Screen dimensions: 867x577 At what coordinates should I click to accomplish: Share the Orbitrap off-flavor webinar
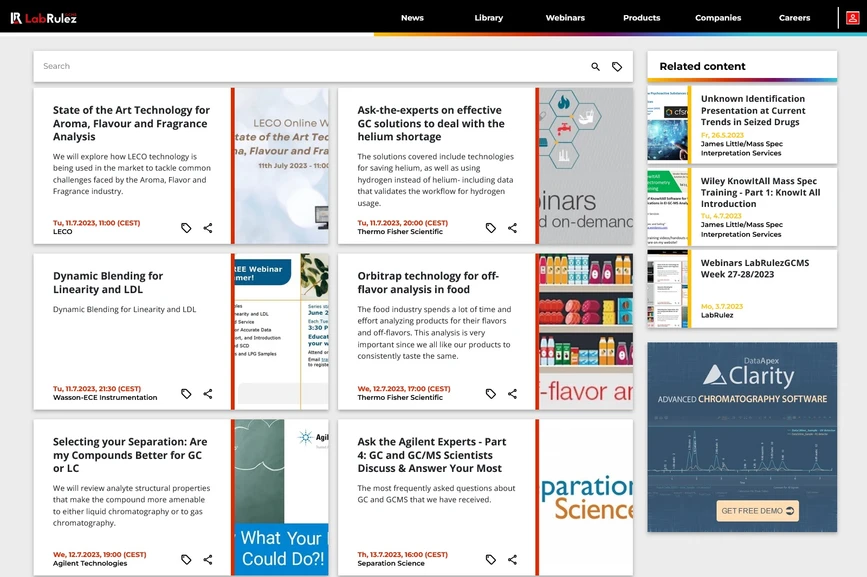pyautogui.click(x=513, y=394)
